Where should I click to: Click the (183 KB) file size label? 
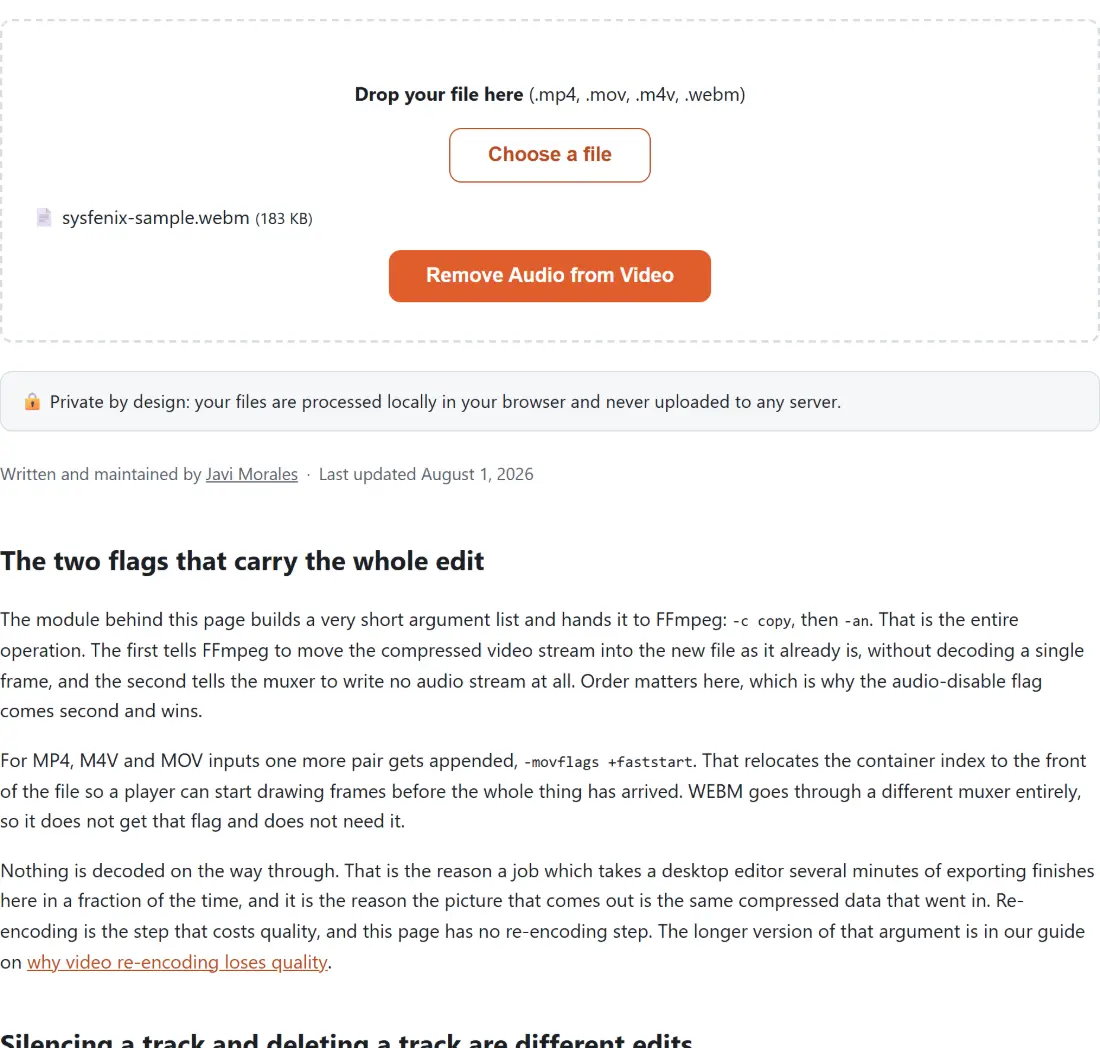click(x=283, y=219)
